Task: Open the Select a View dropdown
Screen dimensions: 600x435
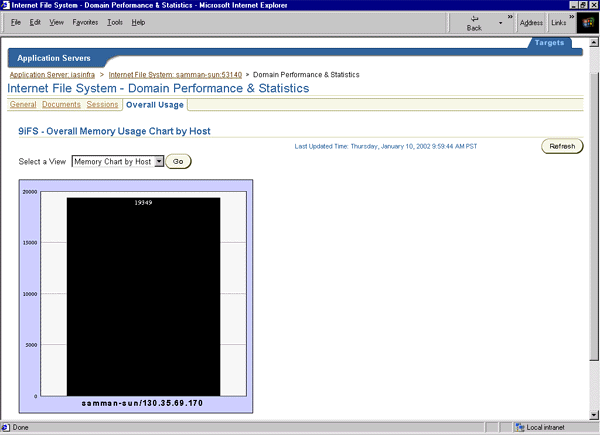Action: pyautogui.click(x=117, y=161)
